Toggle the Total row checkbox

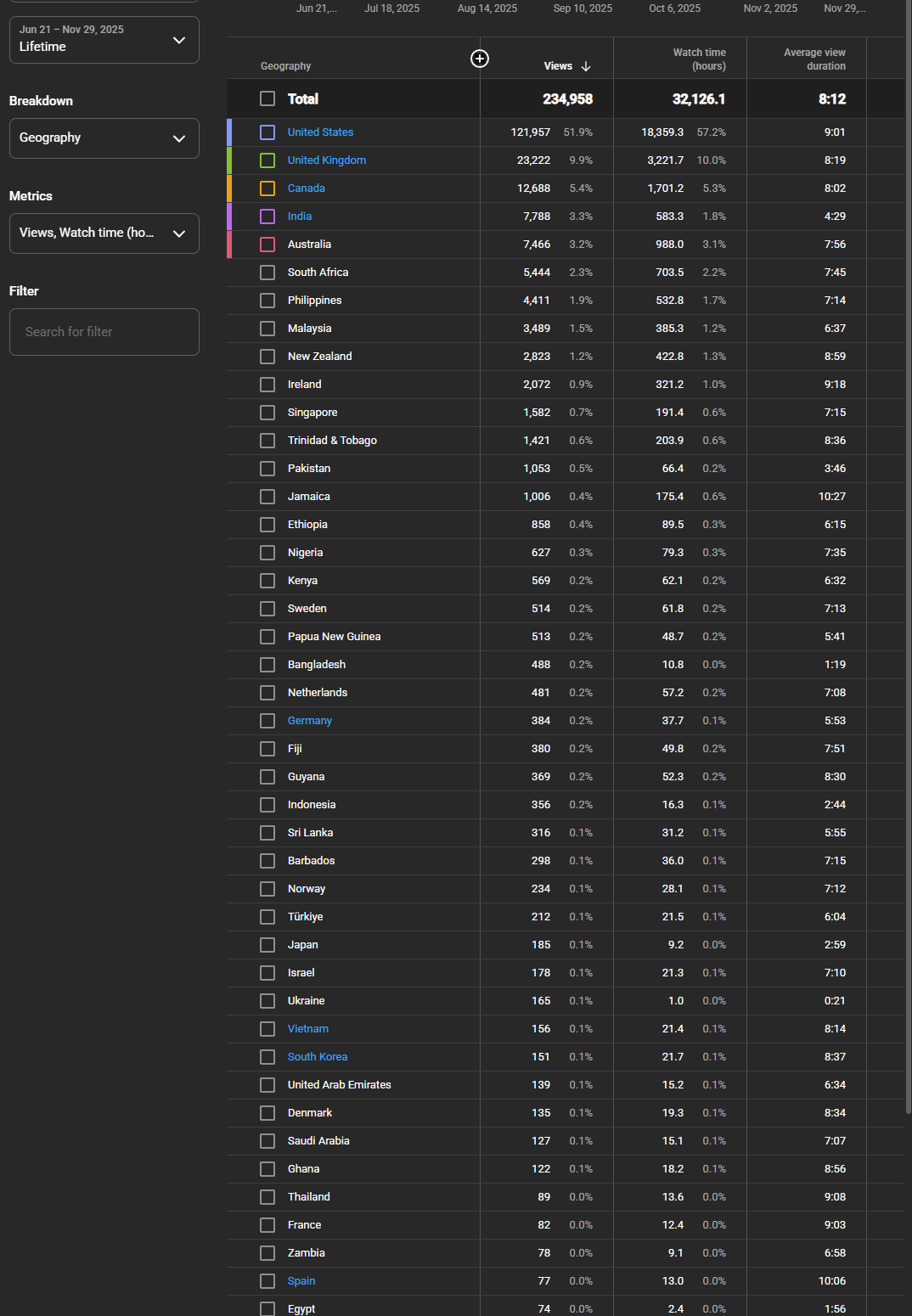[267, 99]
